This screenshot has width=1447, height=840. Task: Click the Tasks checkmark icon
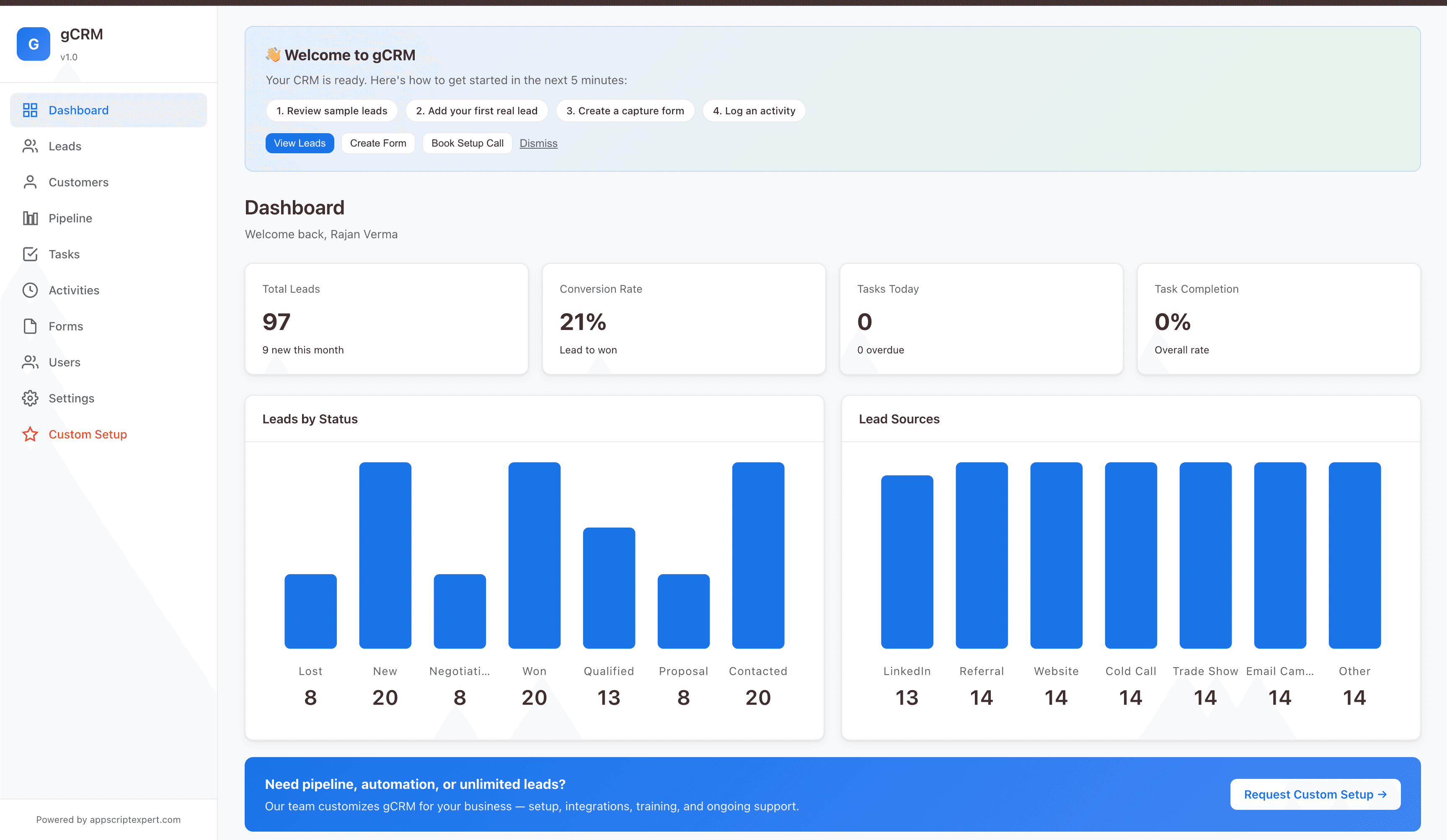(x=30, y=254)
